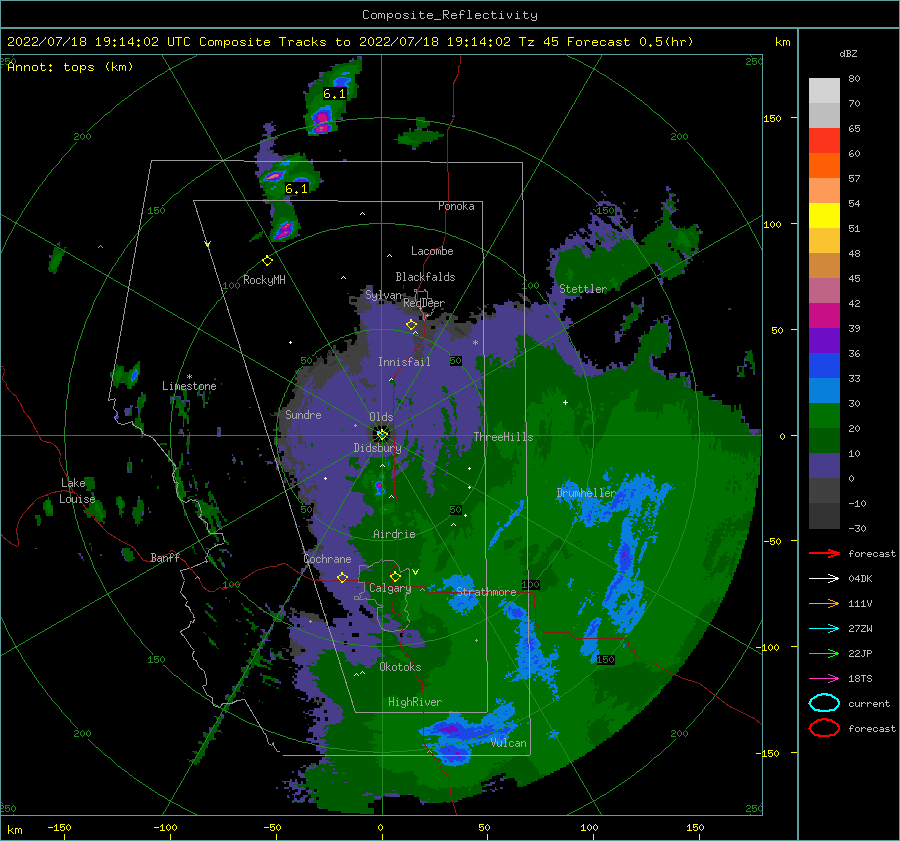Click the Composite_Reflectivity title
Image resolution: width=900 pixels, height=841 pixels.
(x=450, y=15)
